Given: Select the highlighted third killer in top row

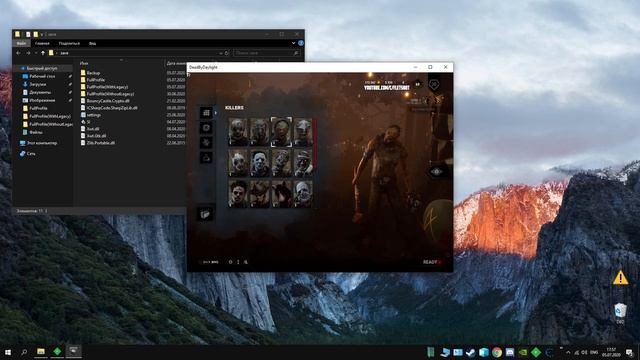Looking at the screenshot, I should [x=282, y=132].
